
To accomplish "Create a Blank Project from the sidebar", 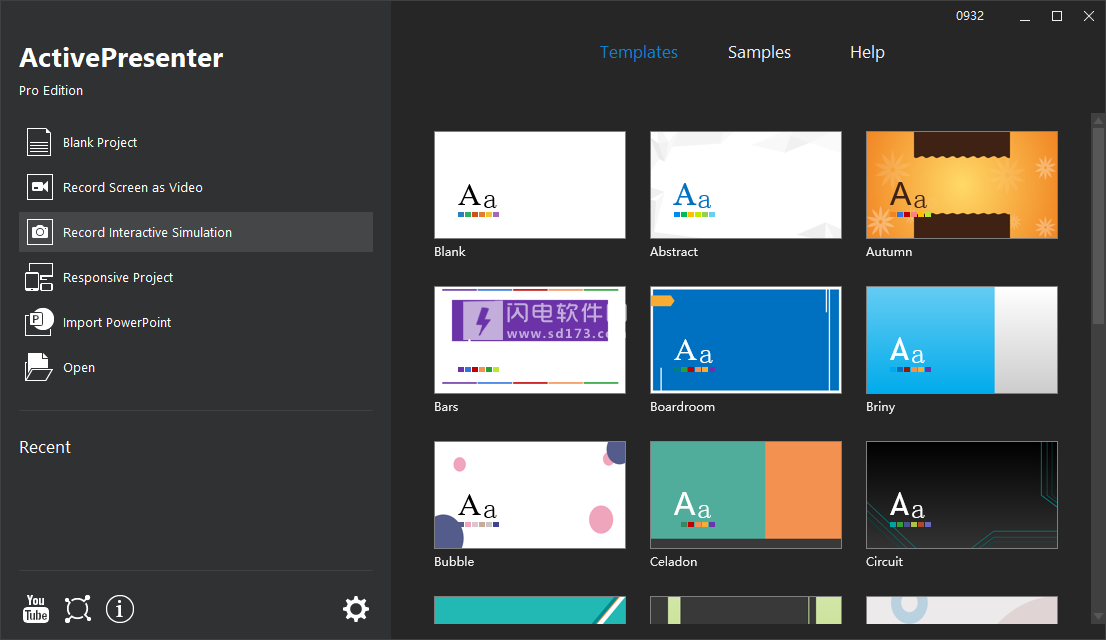I will click(x=100, y=142).
